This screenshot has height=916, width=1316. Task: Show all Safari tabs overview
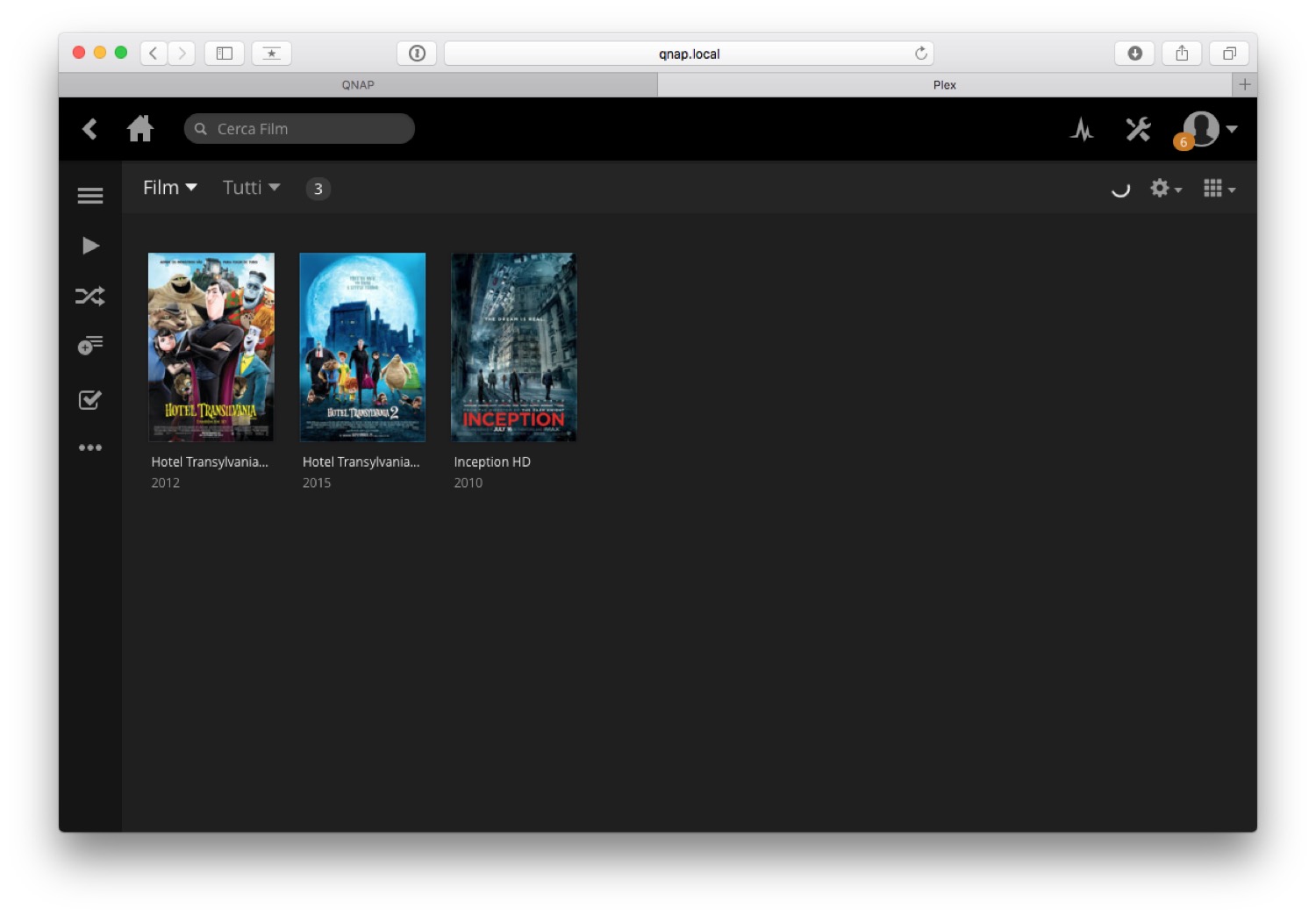[x=1229, y=54]
